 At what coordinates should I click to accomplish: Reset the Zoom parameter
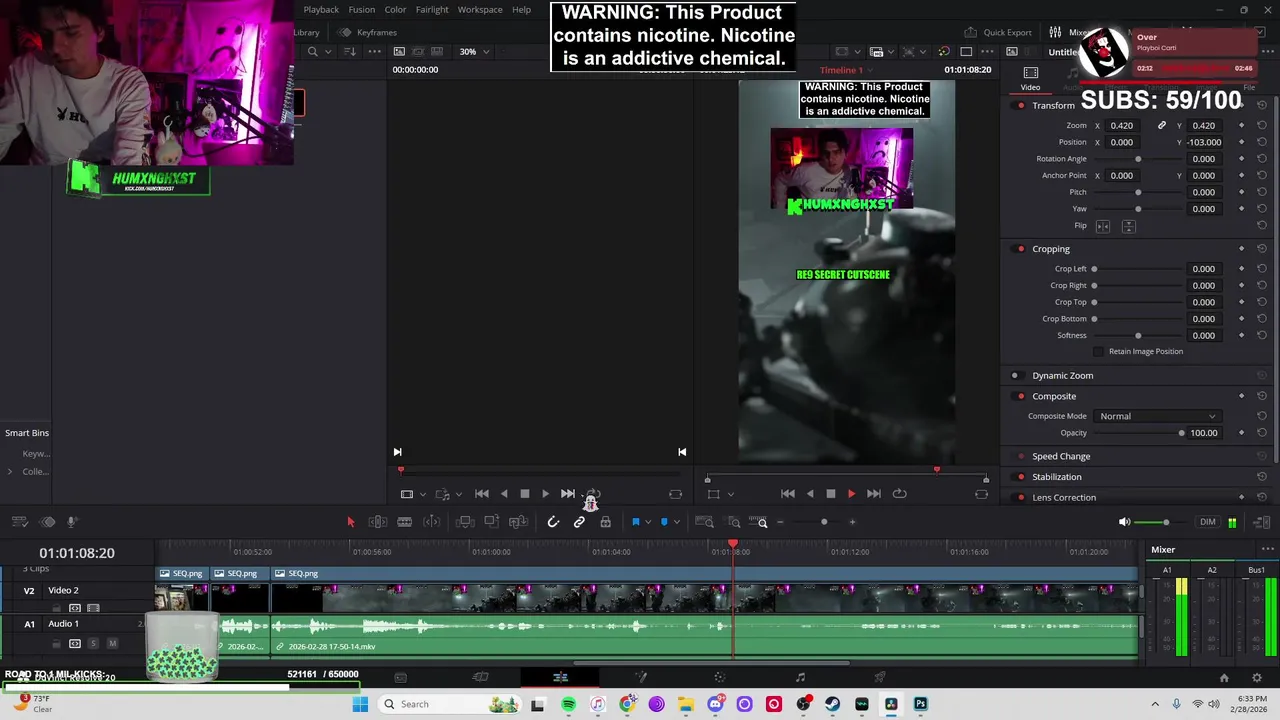1262,126
